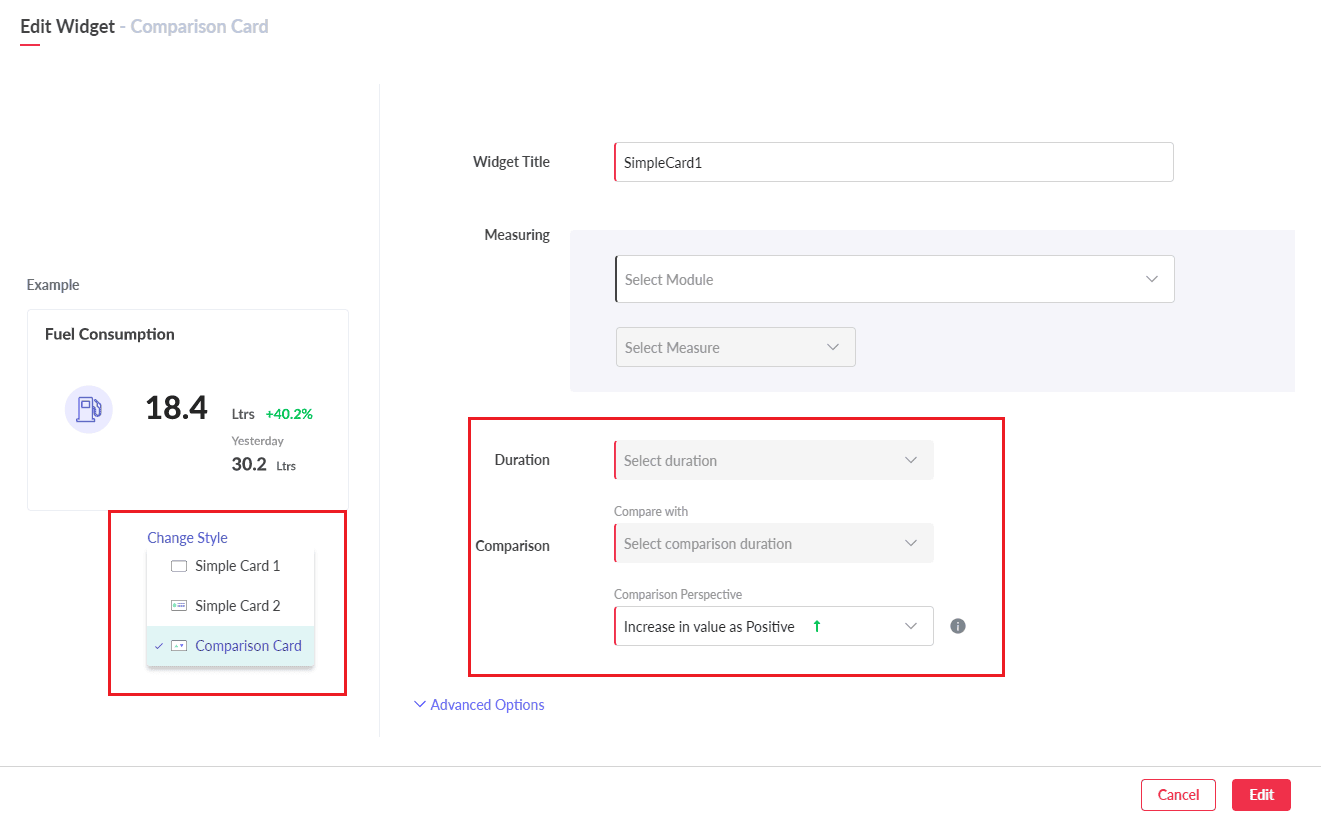Image resolution: width=1342 pixels, height=821 pixels.
Task: Click the info icon beside Comparison Perspective
Action: click(x=957, y=626)
